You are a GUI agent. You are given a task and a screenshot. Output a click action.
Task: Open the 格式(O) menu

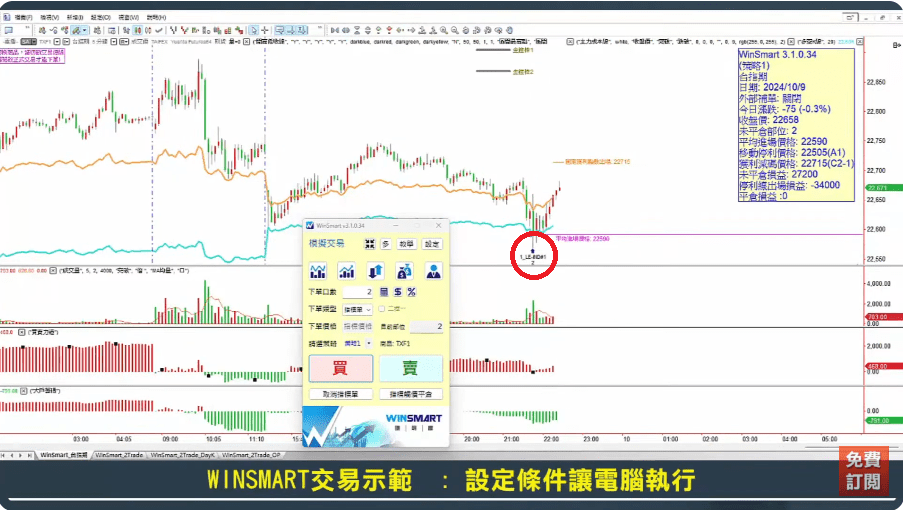pos(101,18)
